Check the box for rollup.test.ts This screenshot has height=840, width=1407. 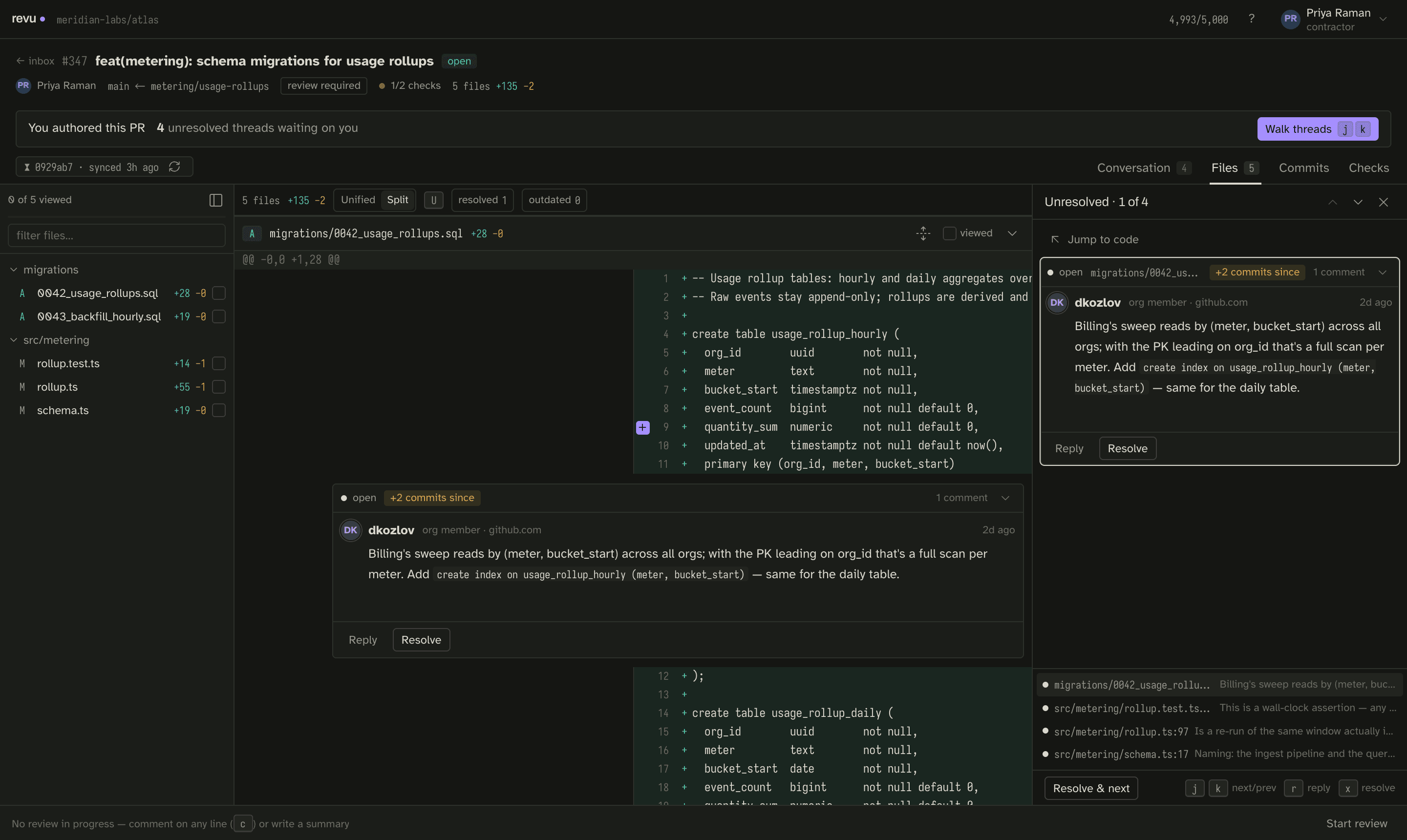(x=218, y=363)
